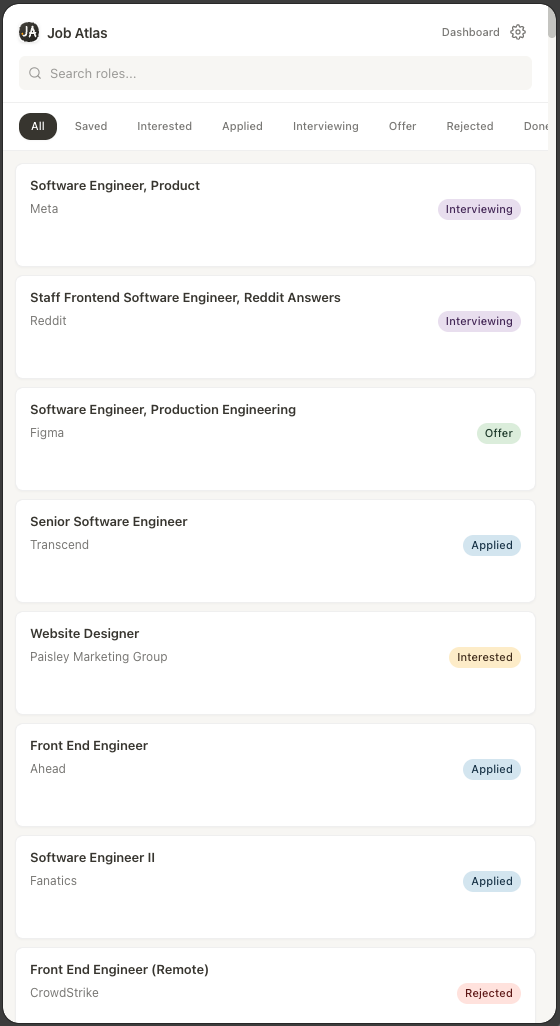This screenshot has width=560, height=1026.
Task: Switch to the Interested tab
Action: point(164,126)
